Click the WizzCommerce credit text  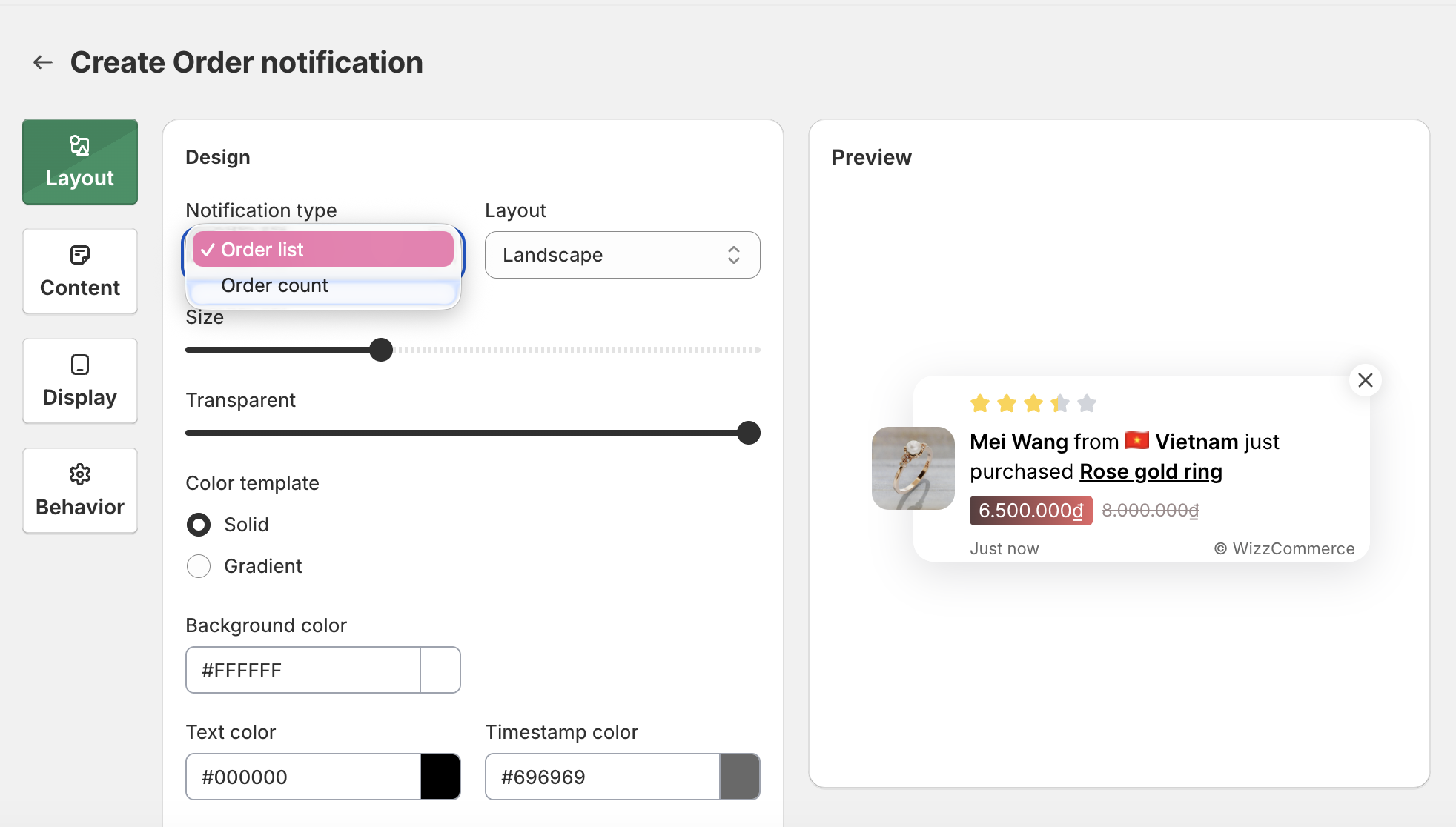[1284, 548]
